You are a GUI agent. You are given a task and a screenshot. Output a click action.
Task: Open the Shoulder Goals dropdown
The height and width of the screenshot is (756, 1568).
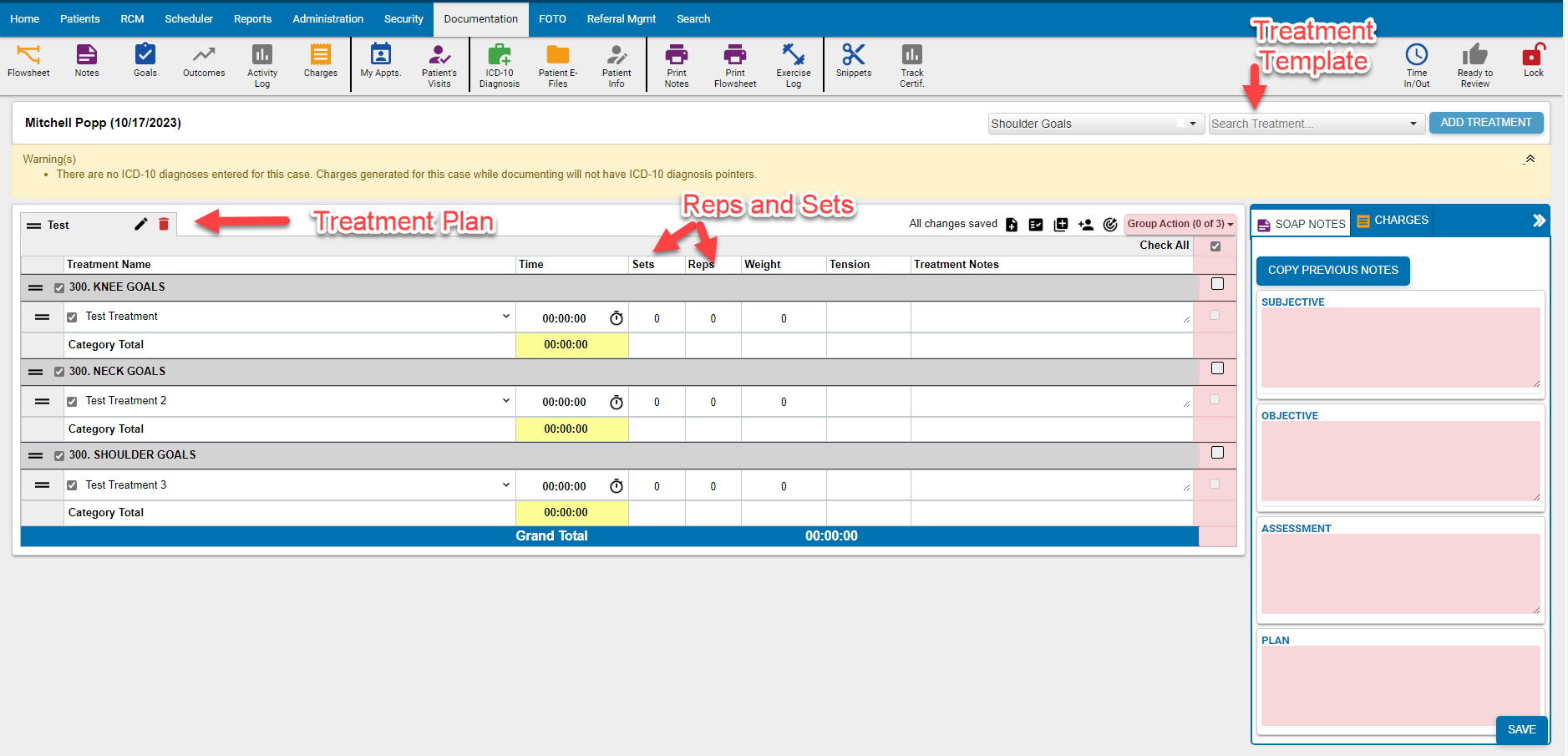pyautogui.click(x=1192, y=124)
